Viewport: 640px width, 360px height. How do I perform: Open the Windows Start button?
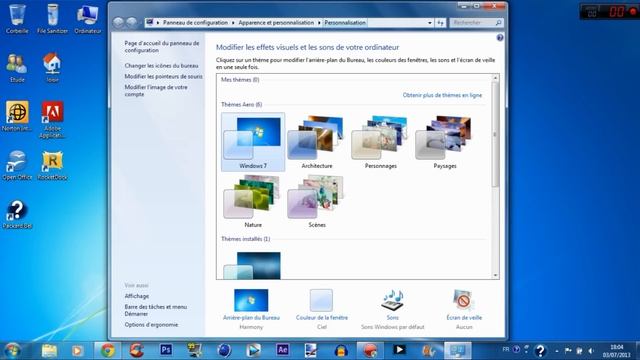coord(12,351)
